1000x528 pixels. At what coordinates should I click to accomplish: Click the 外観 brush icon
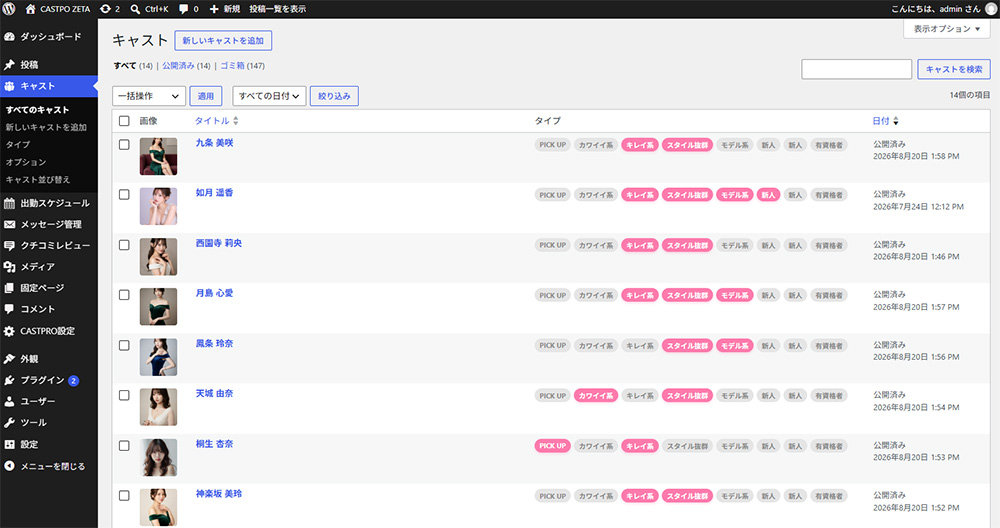pyautogui.click(x=9, y=359)
